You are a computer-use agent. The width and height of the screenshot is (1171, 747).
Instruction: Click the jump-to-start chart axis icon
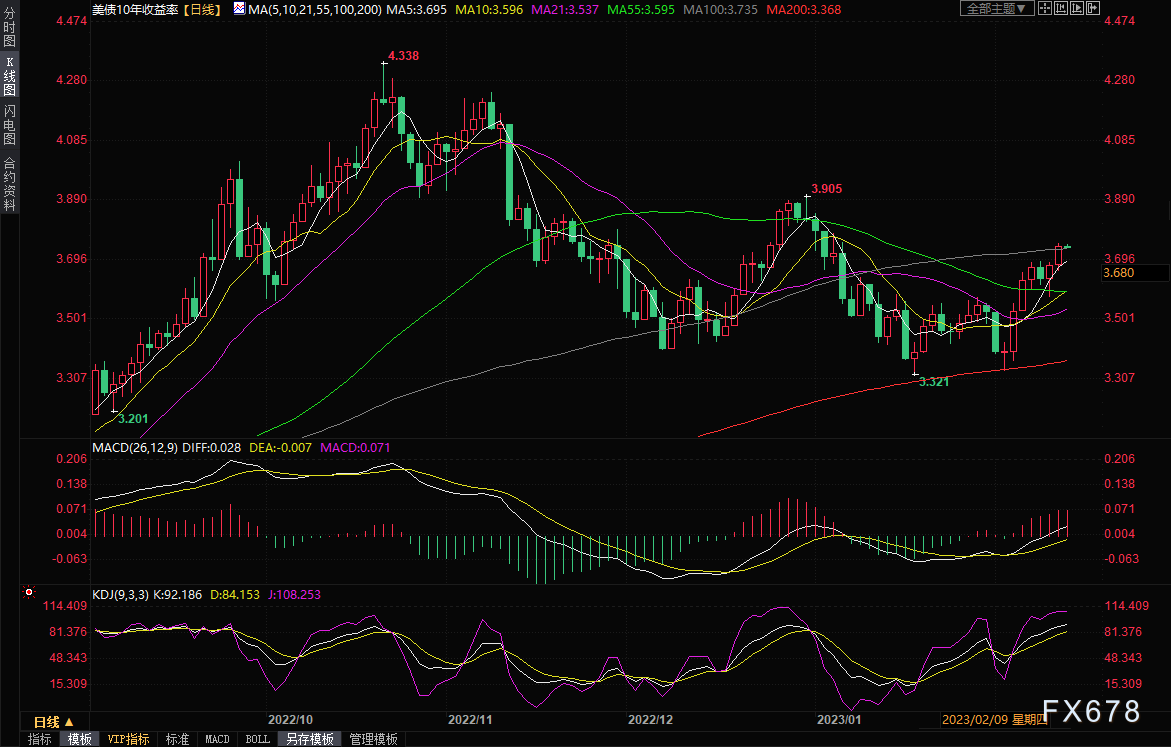(x=1061, y=8)
